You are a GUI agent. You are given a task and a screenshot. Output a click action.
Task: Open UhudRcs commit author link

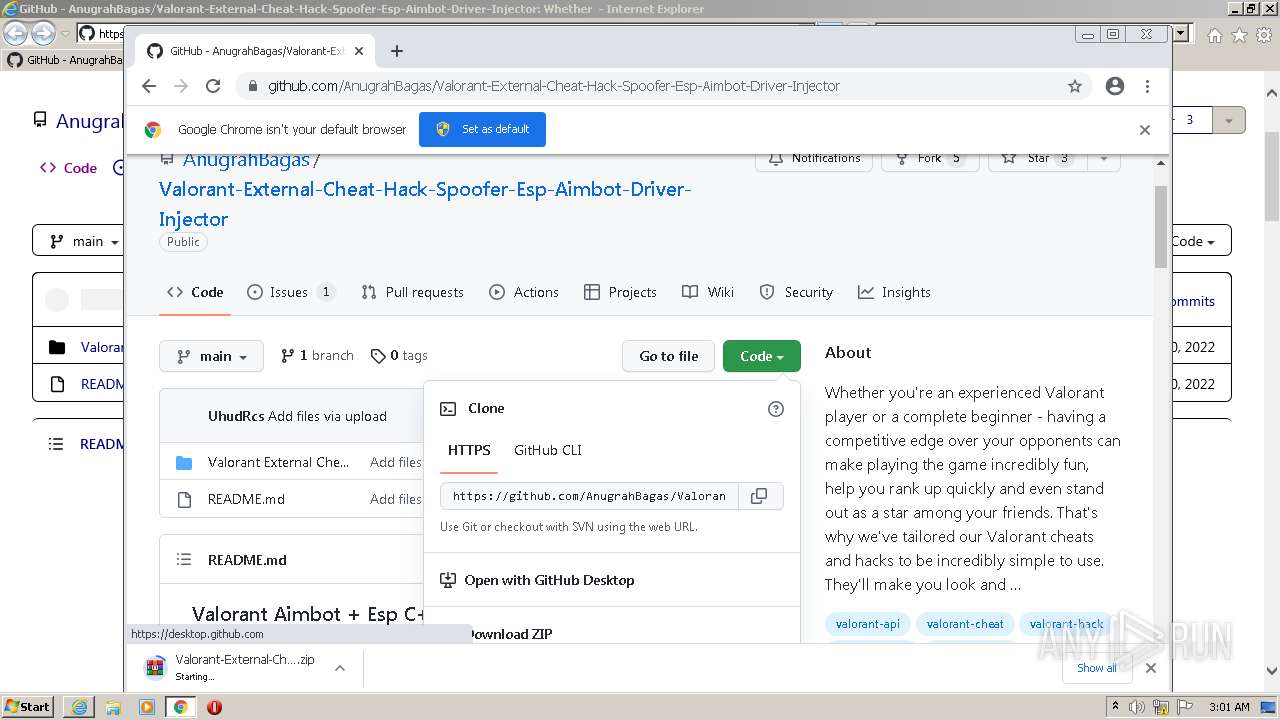pyautogui.click(x=236, y=416)
